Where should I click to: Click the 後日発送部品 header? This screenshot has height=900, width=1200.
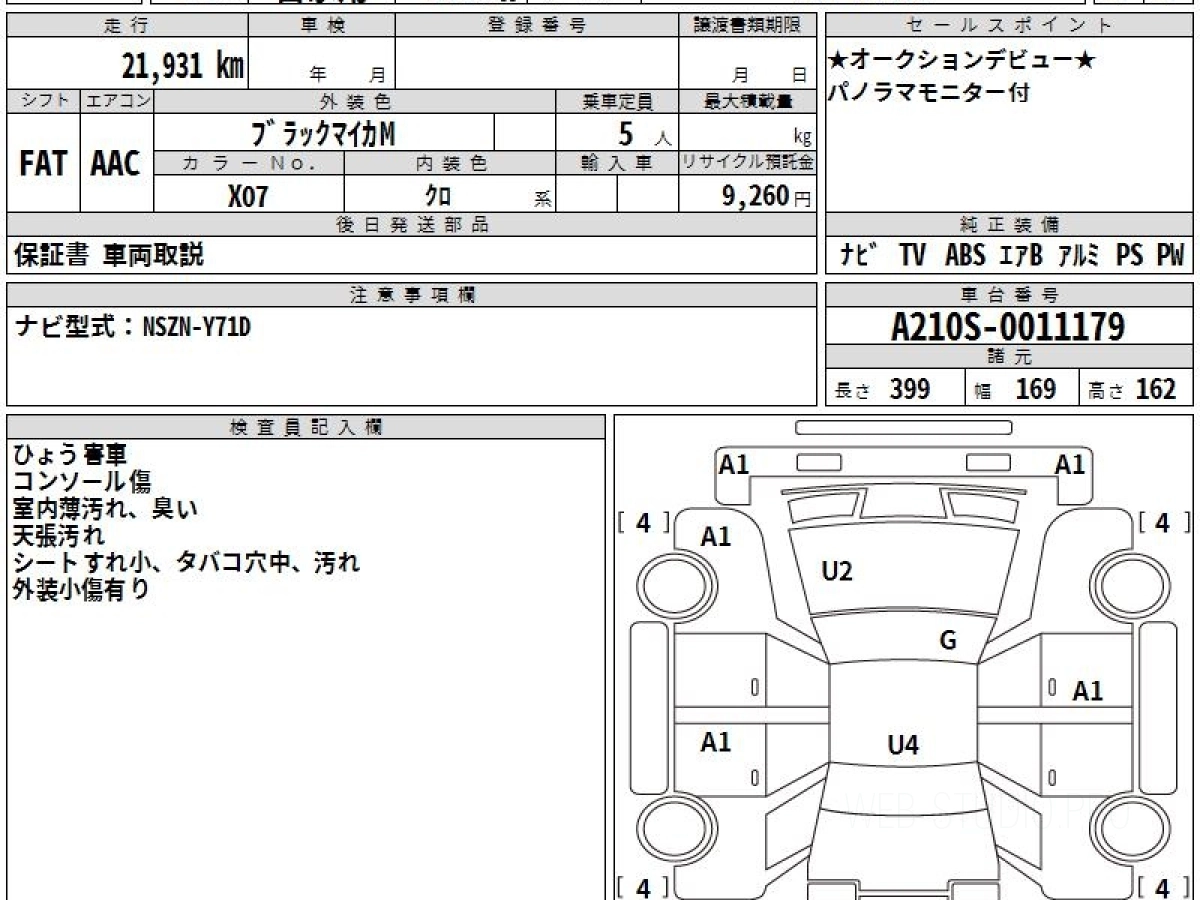(x=412, y=225)
